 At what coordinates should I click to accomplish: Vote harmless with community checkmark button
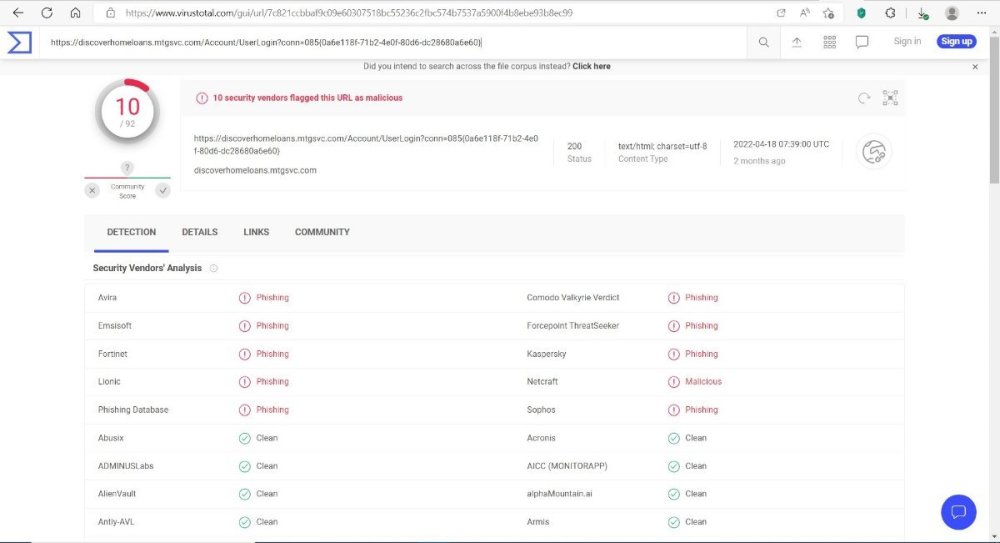point(163,190)
